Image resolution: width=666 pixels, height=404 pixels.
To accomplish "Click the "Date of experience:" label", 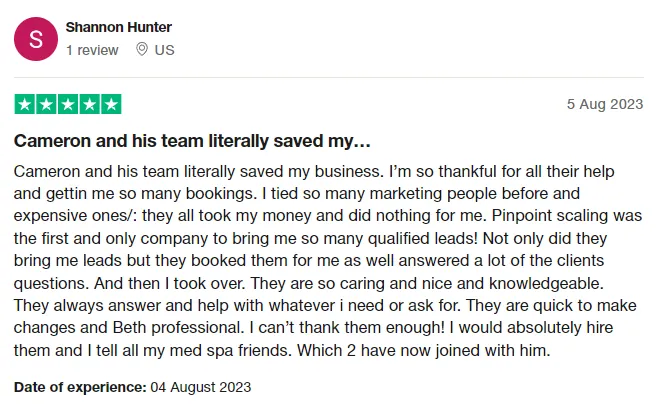I will coord(80,387).
